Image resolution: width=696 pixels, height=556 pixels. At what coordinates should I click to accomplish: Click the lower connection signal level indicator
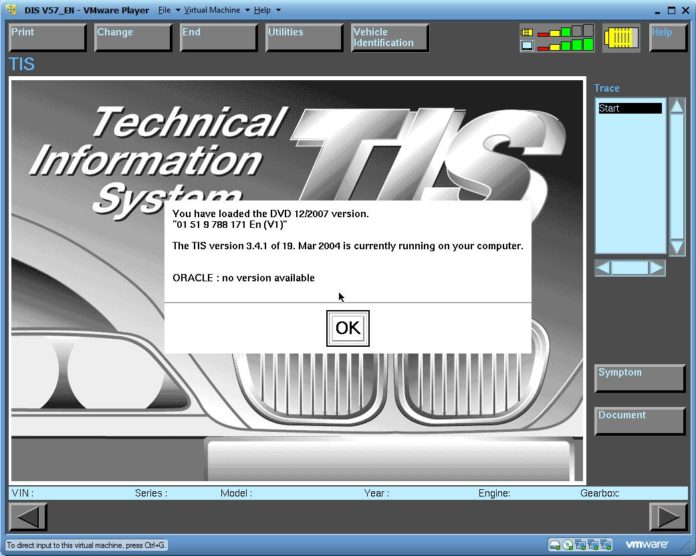coord(566,45)
